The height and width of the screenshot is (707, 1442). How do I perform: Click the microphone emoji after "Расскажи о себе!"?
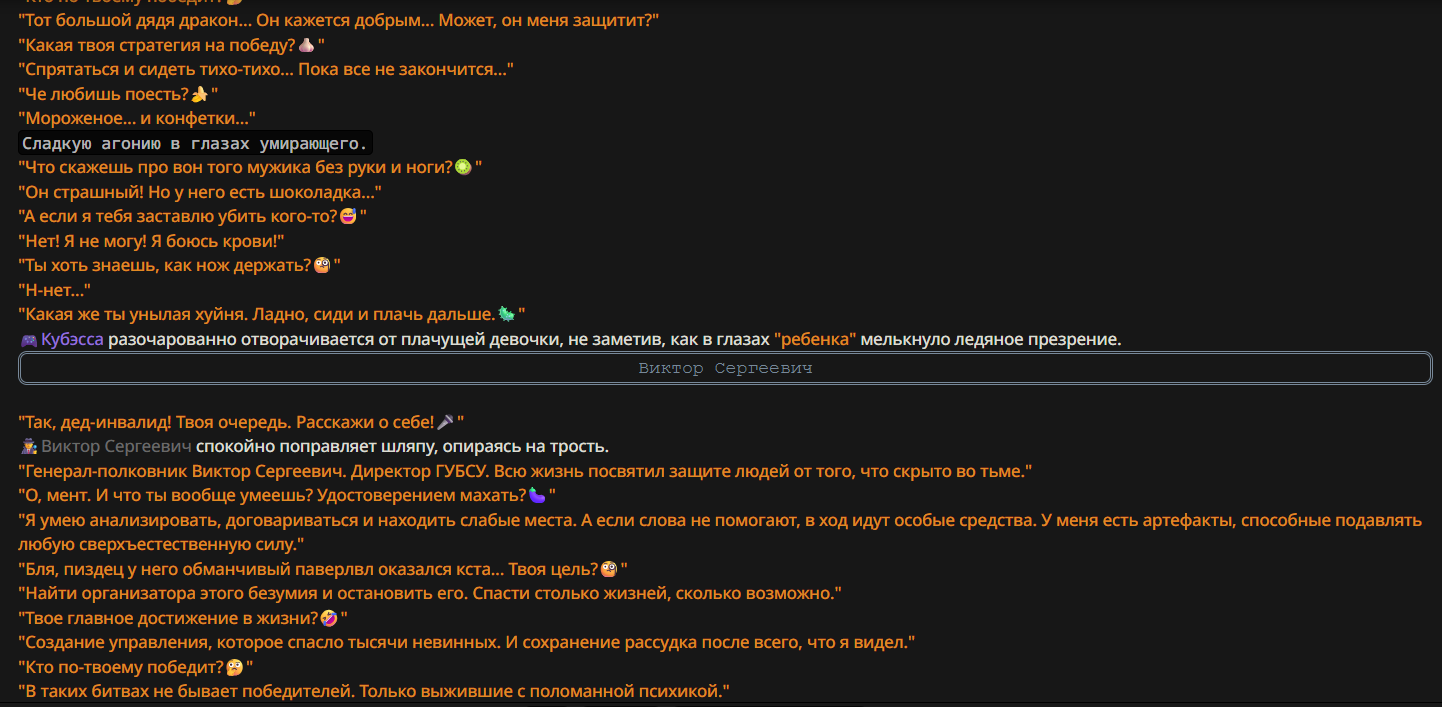445,422
